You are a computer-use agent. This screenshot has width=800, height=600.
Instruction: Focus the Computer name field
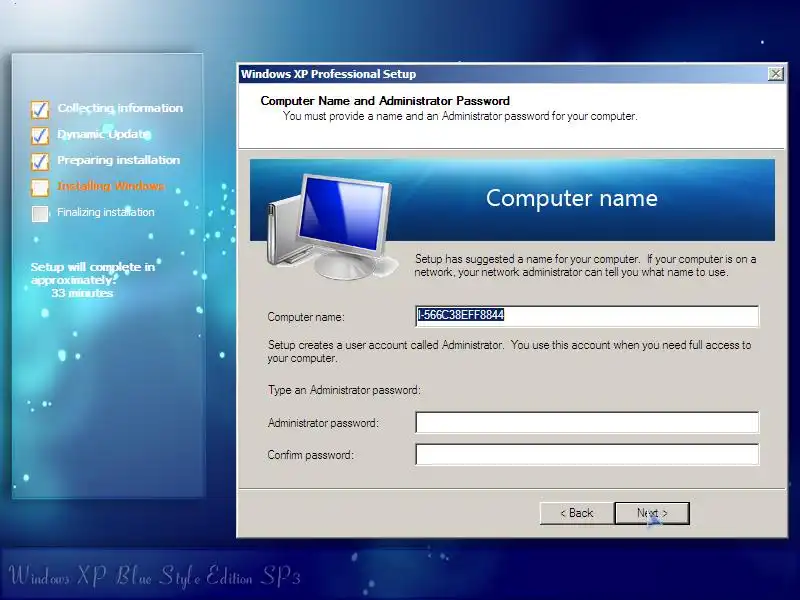tap(587, 316)
